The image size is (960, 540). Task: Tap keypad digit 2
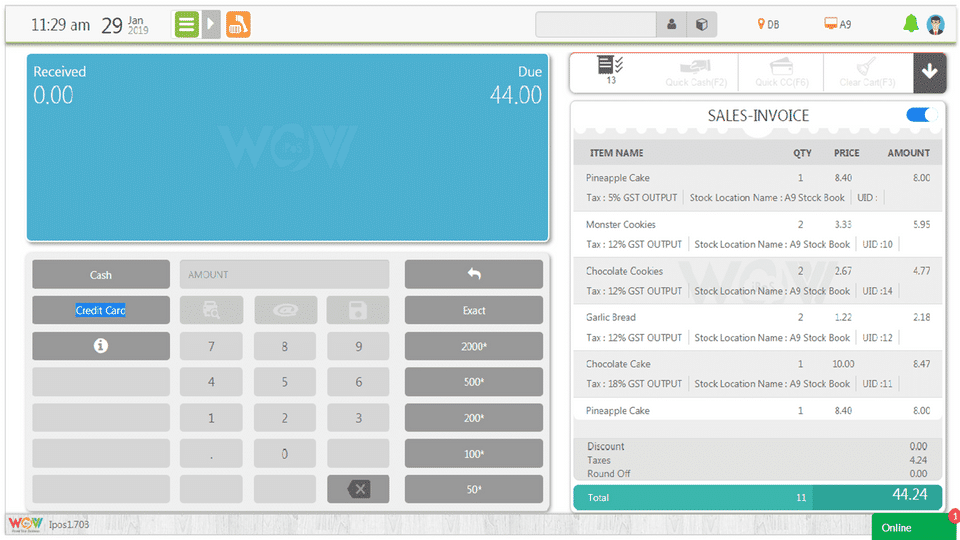coord(285,418)
